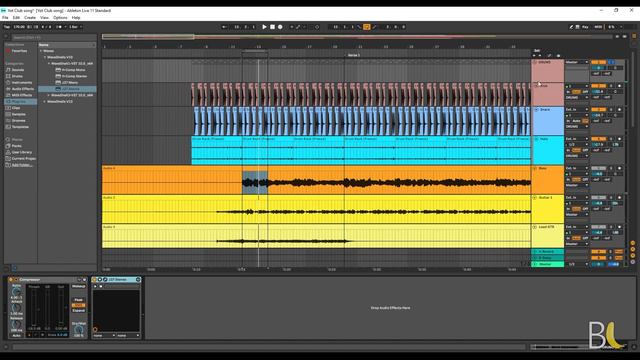Expand second WaveShell1-VST tree node

pos(49,95)
